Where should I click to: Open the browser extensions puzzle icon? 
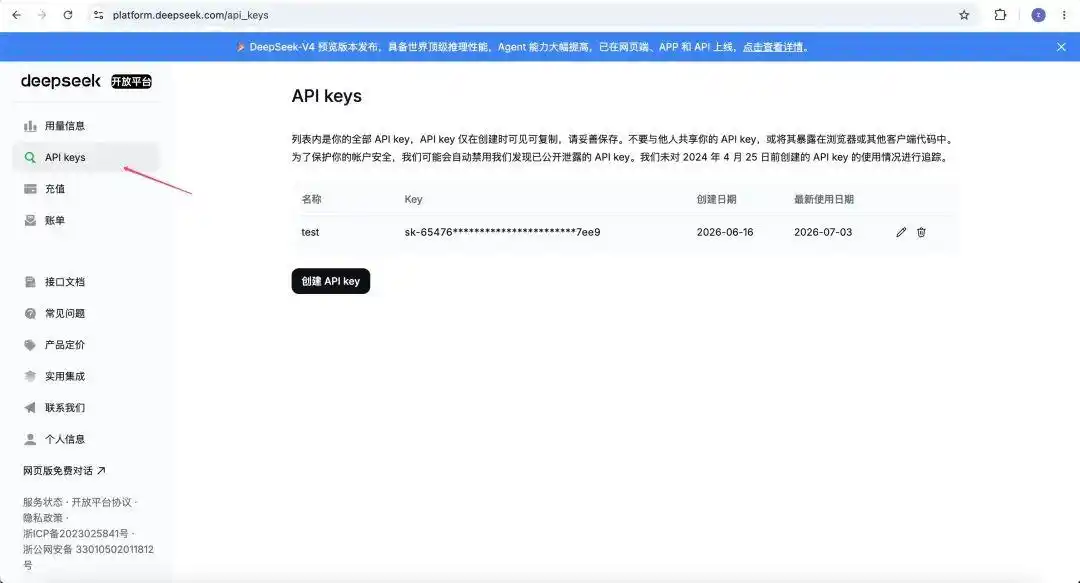click(x=1000, y=14)
